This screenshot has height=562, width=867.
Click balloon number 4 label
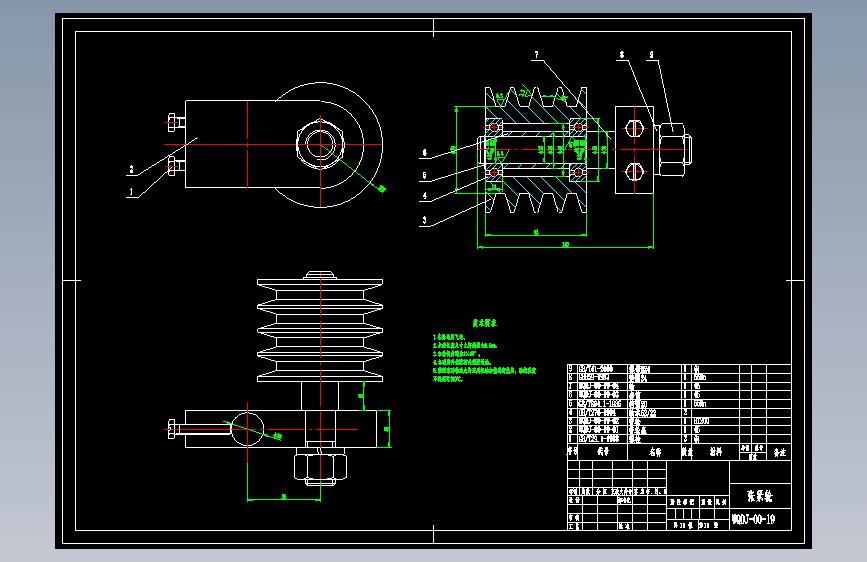(425, 195)
